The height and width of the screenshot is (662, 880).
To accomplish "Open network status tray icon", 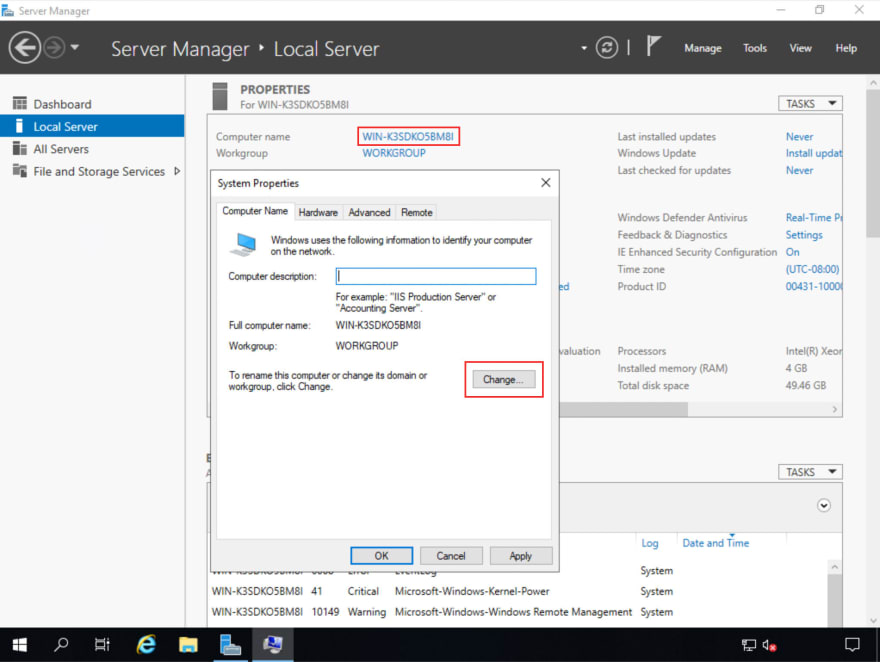I will [x=749, y=645].
